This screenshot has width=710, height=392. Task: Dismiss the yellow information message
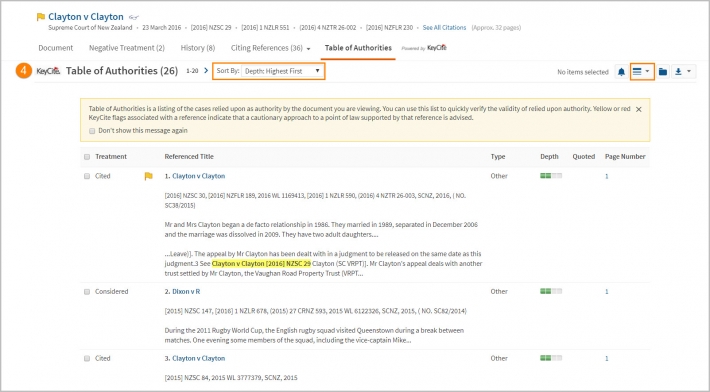(x=638, y=109)
